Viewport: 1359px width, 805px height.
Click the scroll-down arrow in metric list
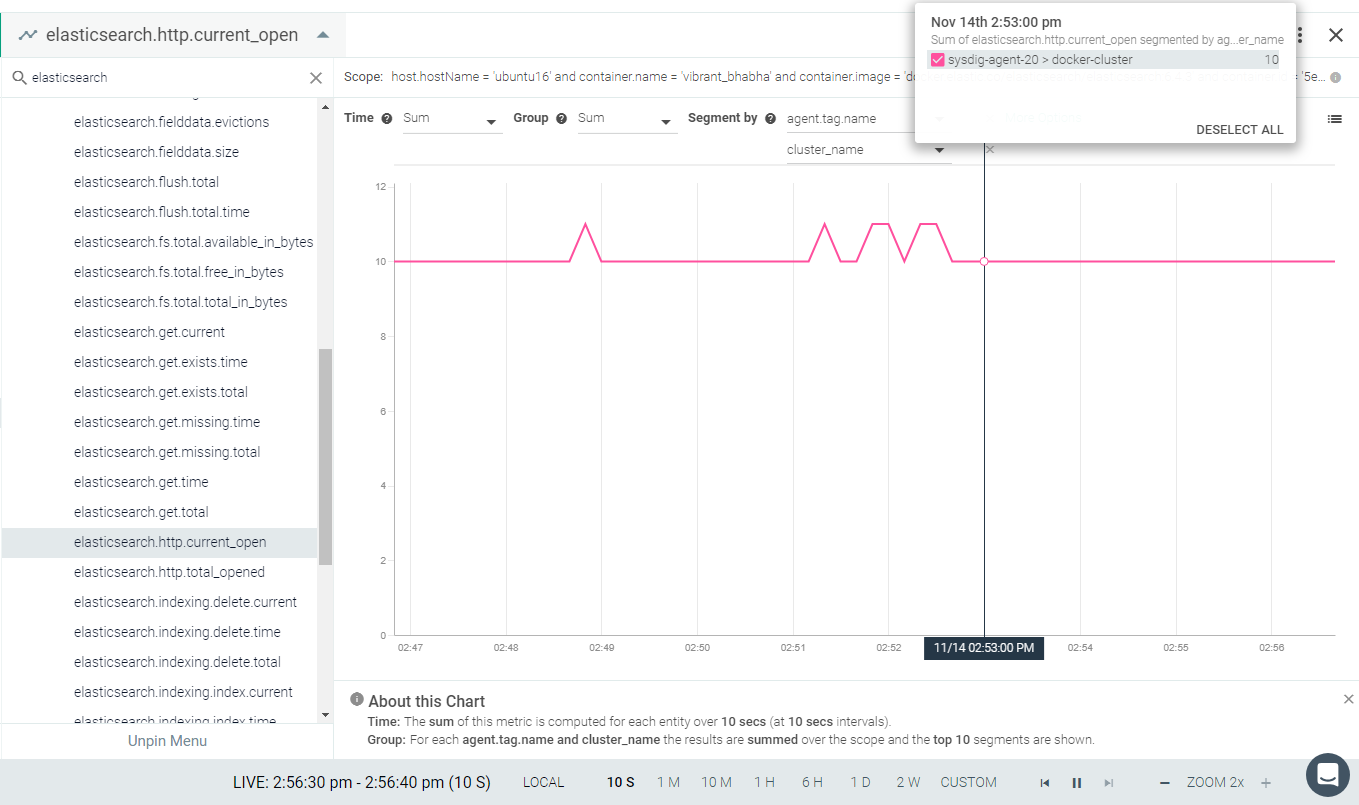[x=324, y=715]
